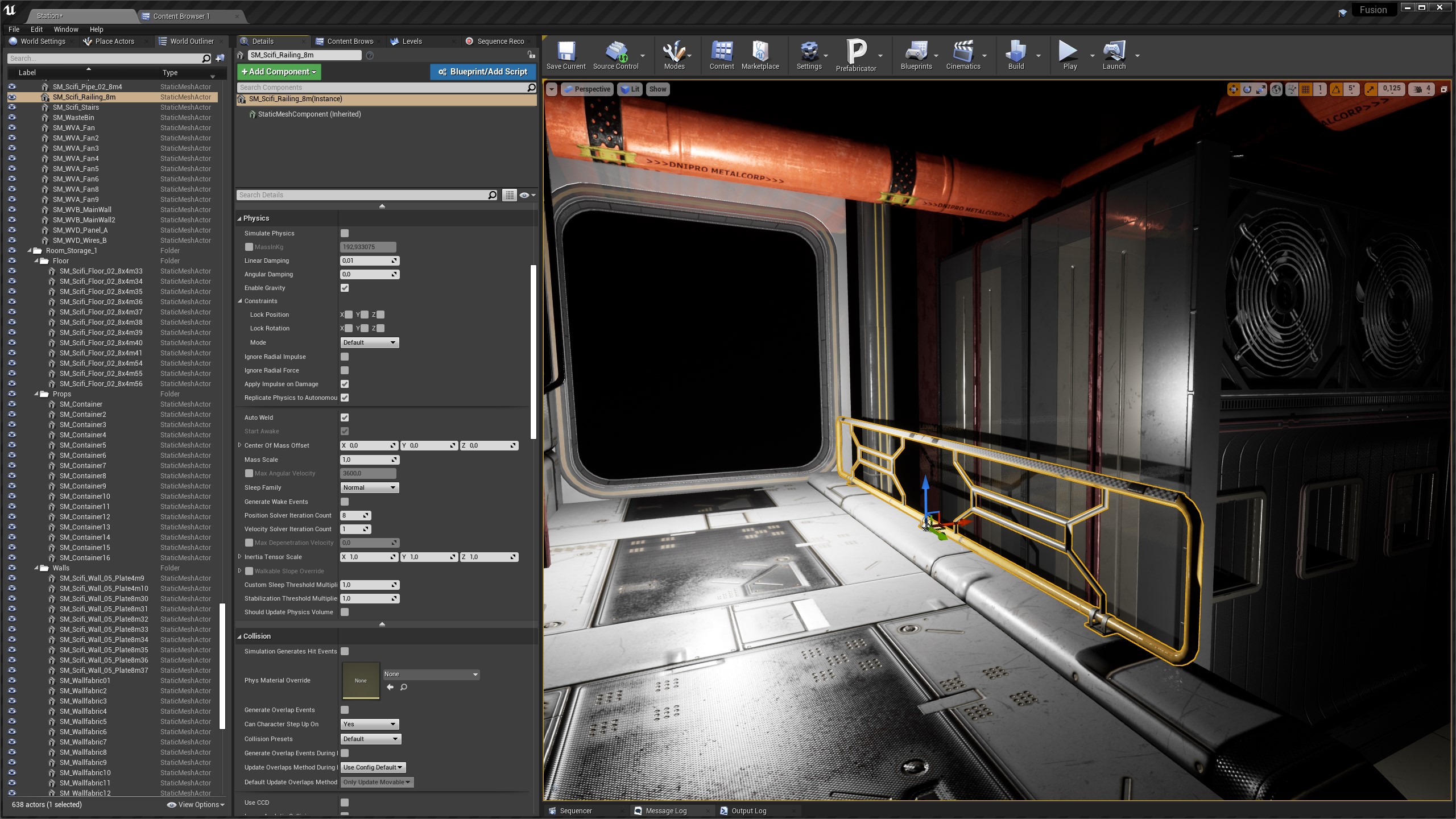Screen dimensions: 1456x819
Task: Uncheck the Enable Gravity checkbox
Action: click(345, 288)
